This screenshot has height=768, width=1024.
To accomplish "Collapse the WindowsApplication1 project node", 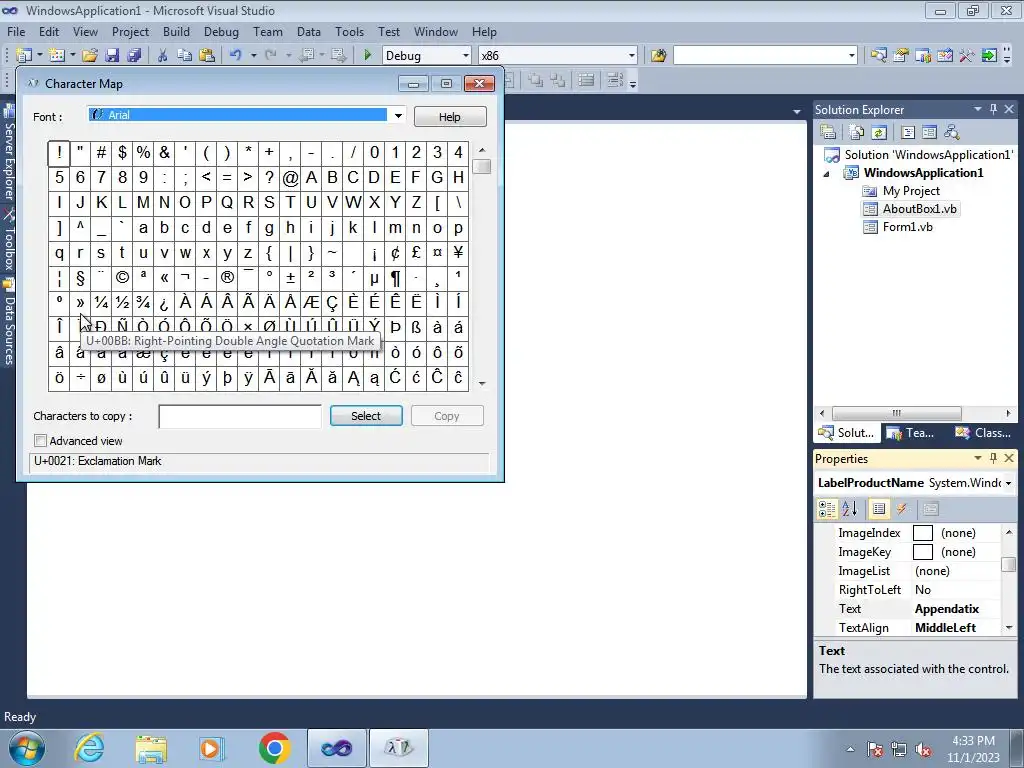I will pos(827,174).
